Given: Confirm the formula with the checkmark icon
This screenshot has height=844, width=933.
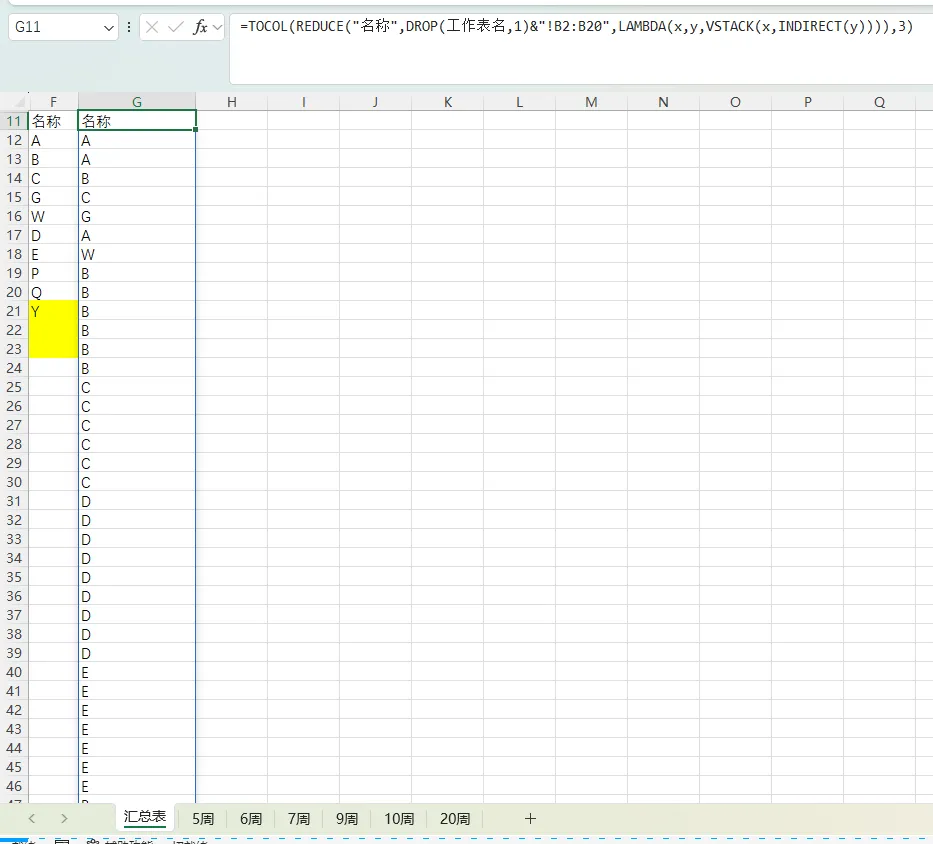Looking at the screenshot, I should pyautogui.click(x=176, y=27).
